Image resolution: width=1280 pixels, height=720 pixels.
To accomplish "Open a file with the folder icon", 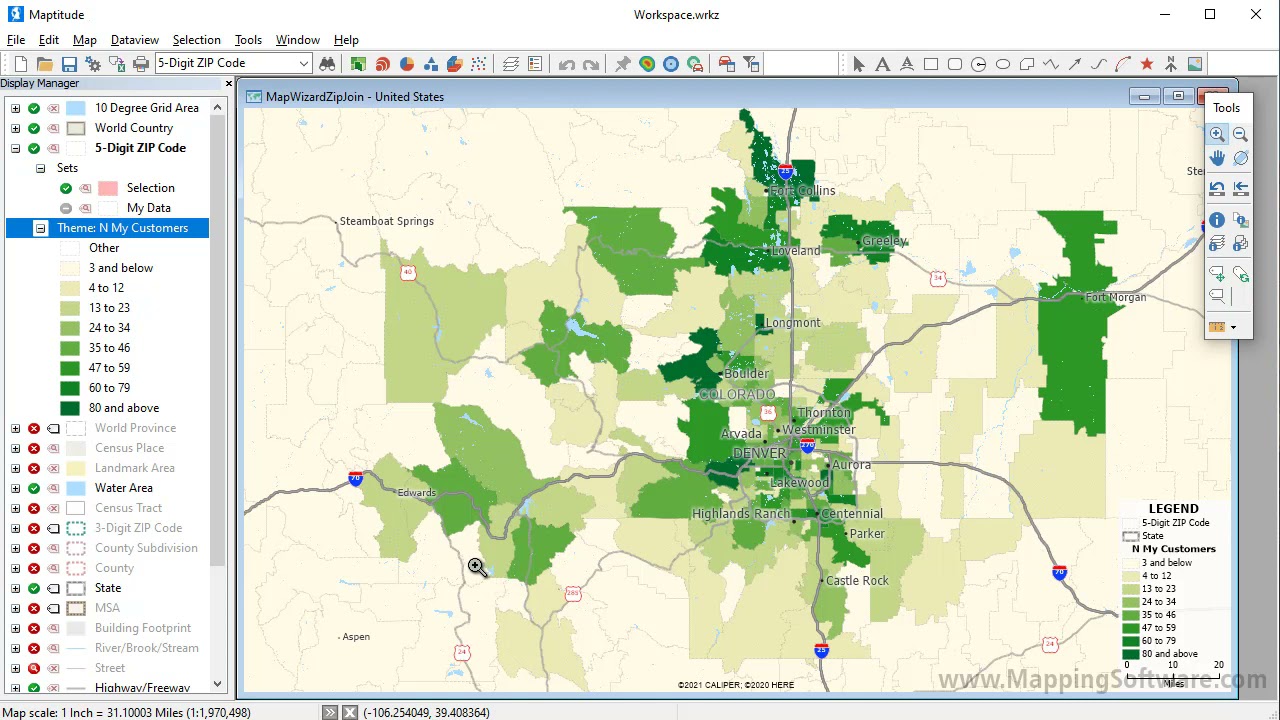I will click(x=45, y=64).
